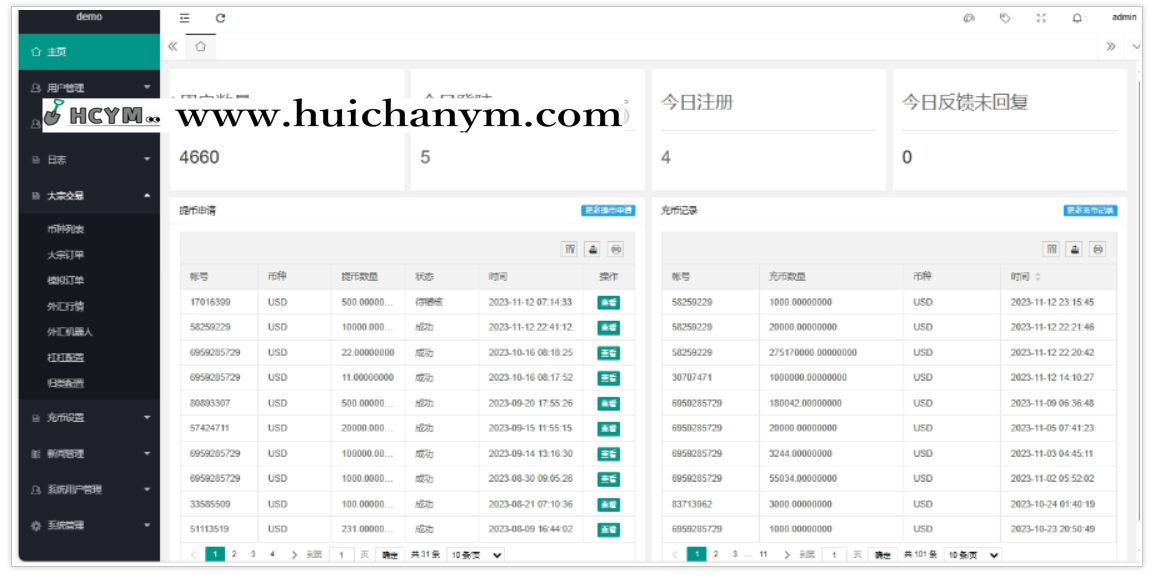Expand the 用户管理 sidebar menu
The image size is (1164, 584).
point(89,88)
